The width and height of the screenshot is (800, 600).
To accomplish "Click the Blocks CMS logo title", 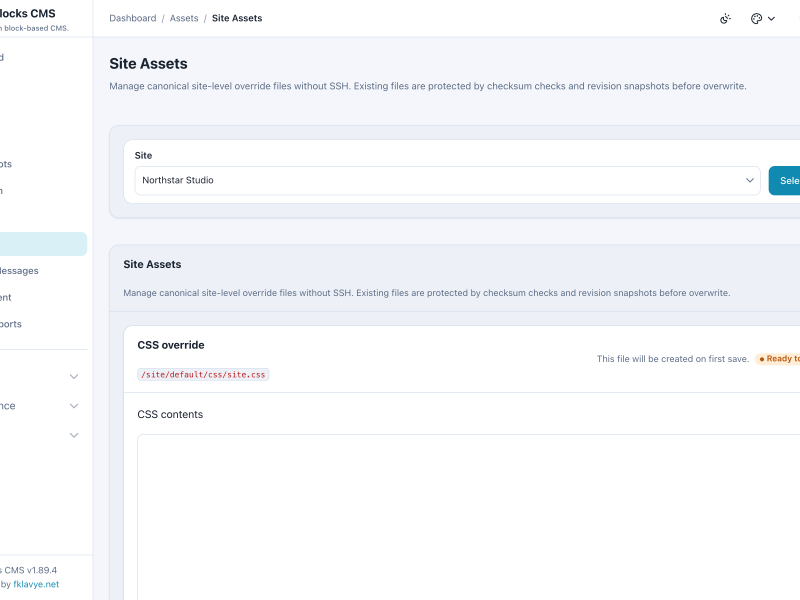I will pos(28,14).
